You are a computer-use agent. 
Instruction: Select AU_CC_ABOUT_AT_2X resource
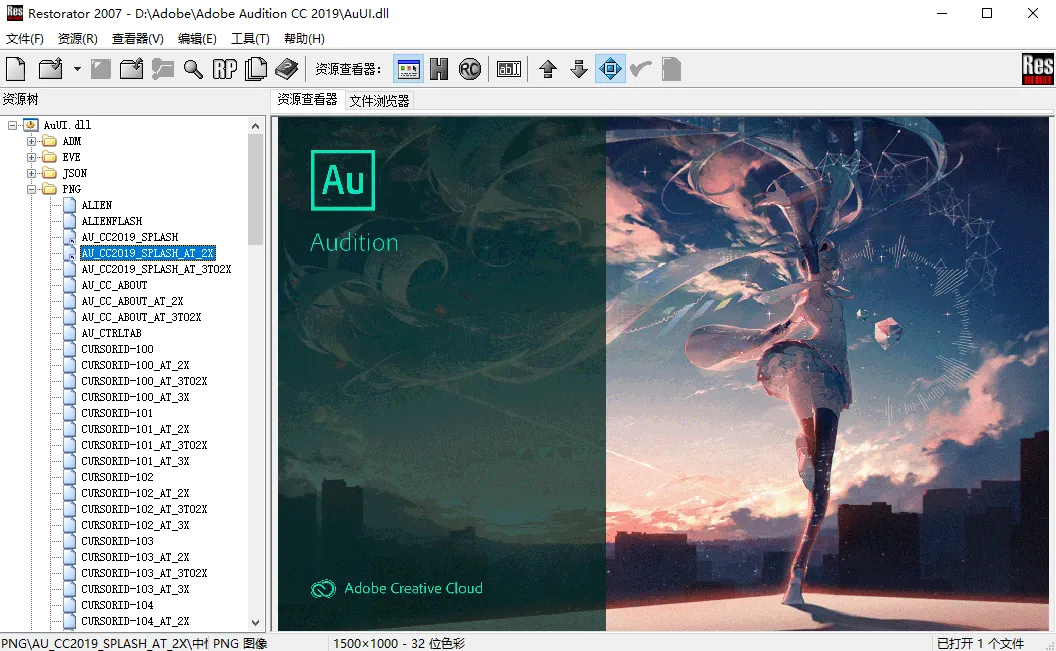[x=132, y=301]
